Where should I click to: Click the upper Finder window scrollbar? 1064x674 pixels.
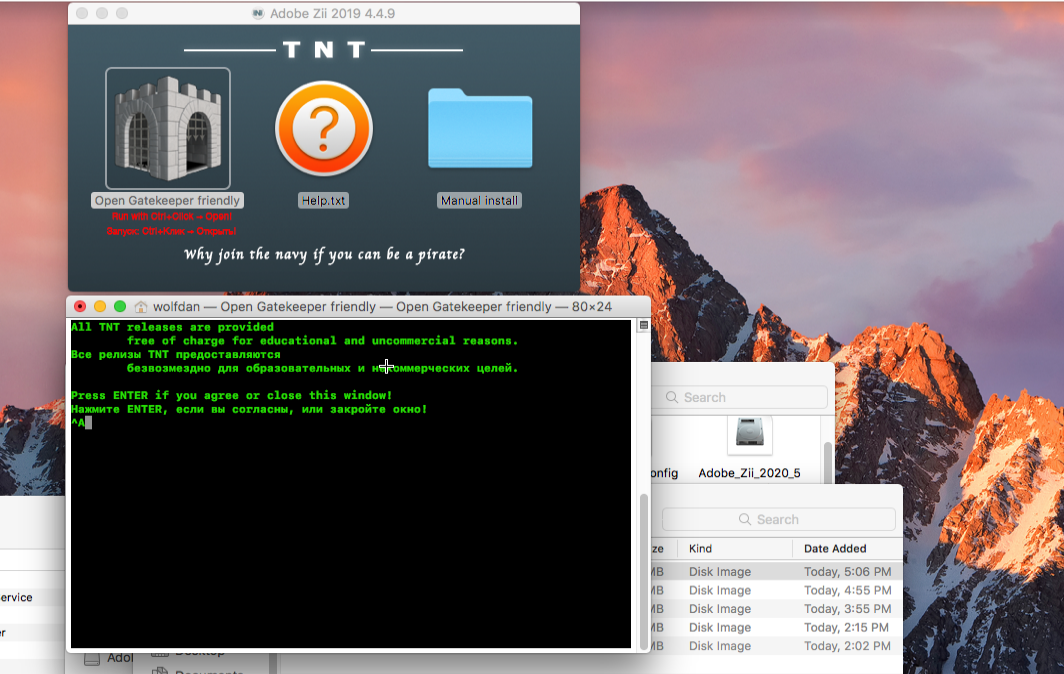(x=828, y=462)
